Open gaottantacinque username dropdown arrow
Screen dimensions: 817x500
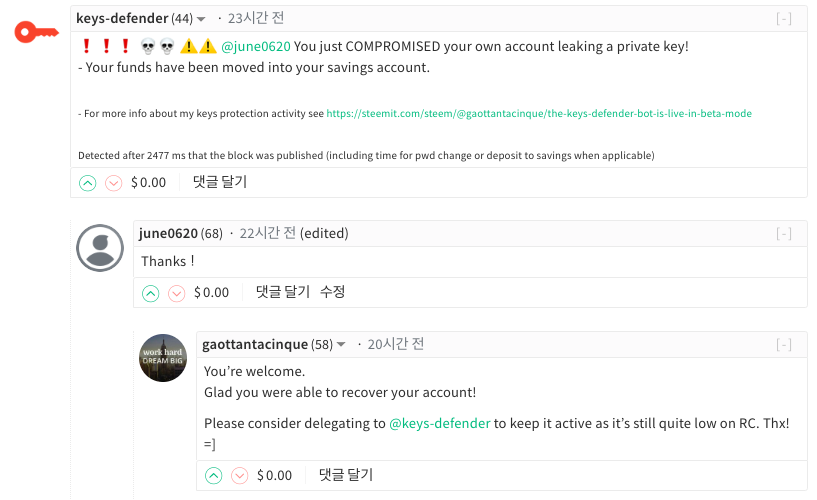click(341, 345)
